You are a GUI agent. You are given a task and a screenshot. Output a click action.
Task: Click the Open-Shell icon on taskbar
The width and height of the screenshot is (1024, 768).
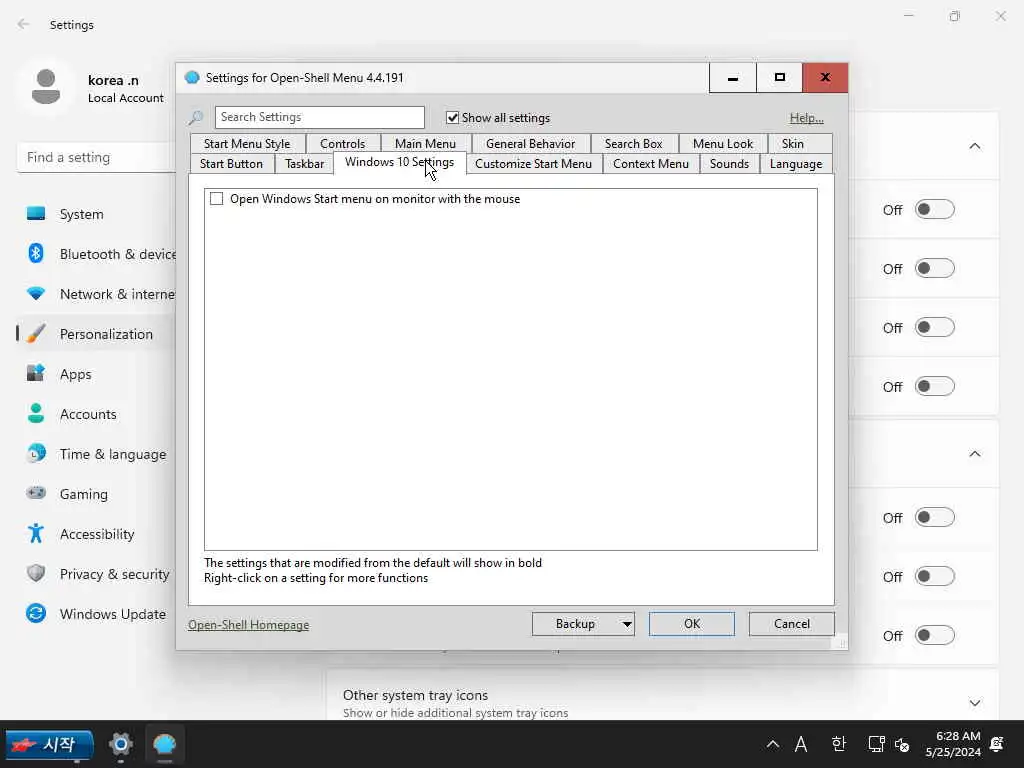(165, 744)
